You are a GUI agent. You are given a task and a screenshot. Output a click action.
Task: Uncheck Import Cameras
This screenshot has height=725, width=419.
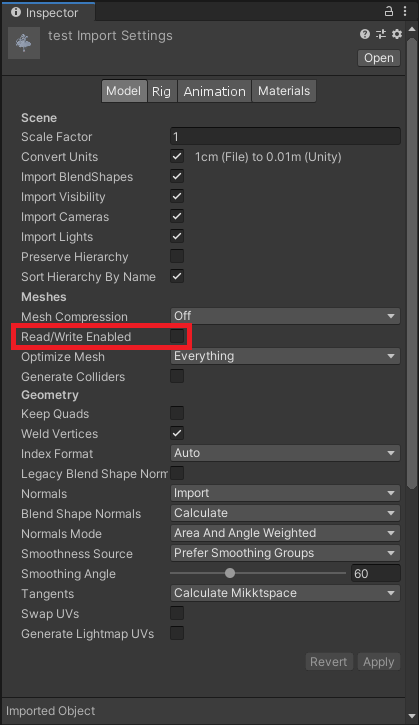click(x=177, y=216)
